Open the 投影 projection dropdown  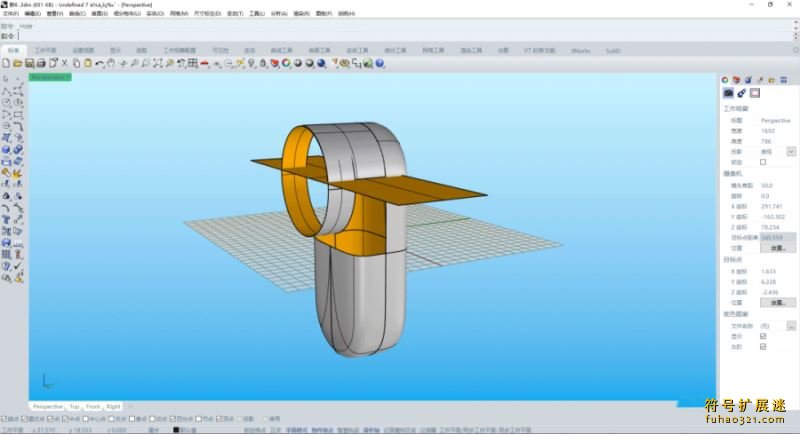[x=791, y=151]
